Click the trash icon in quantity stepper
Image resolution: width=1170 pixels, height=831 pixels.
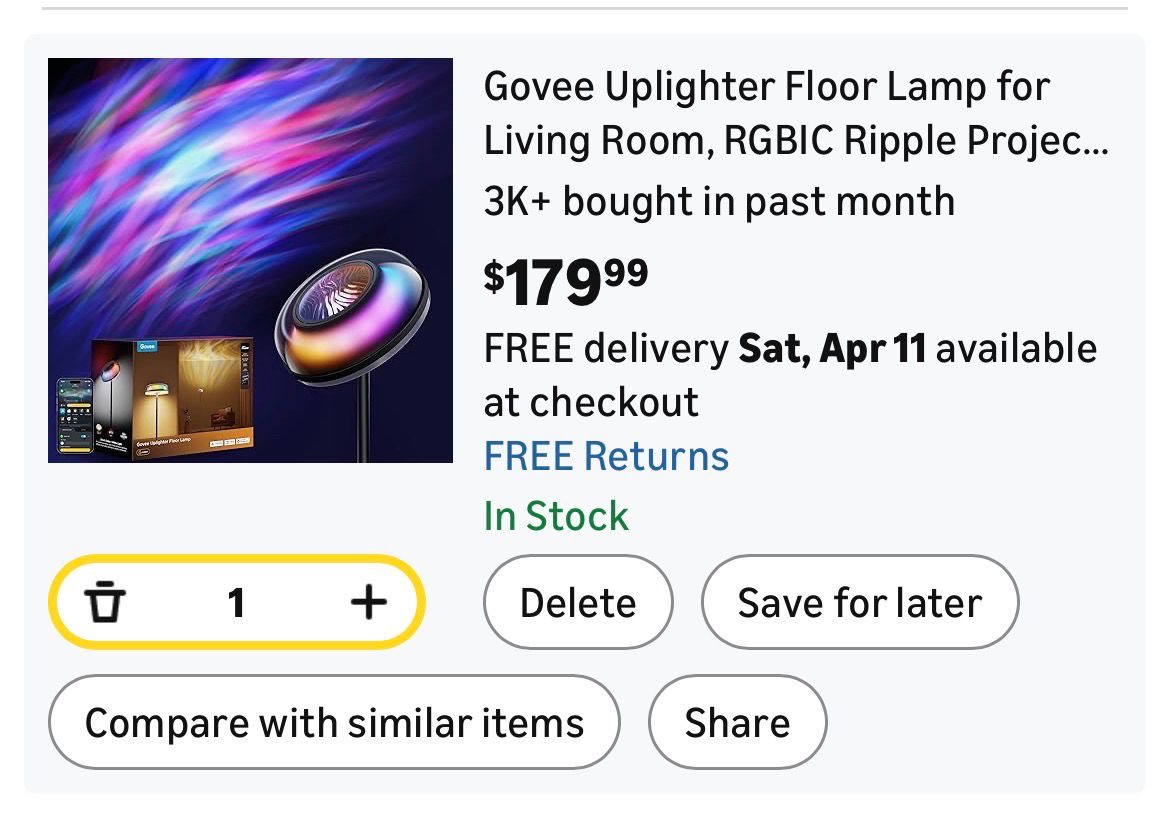(104, 603)
